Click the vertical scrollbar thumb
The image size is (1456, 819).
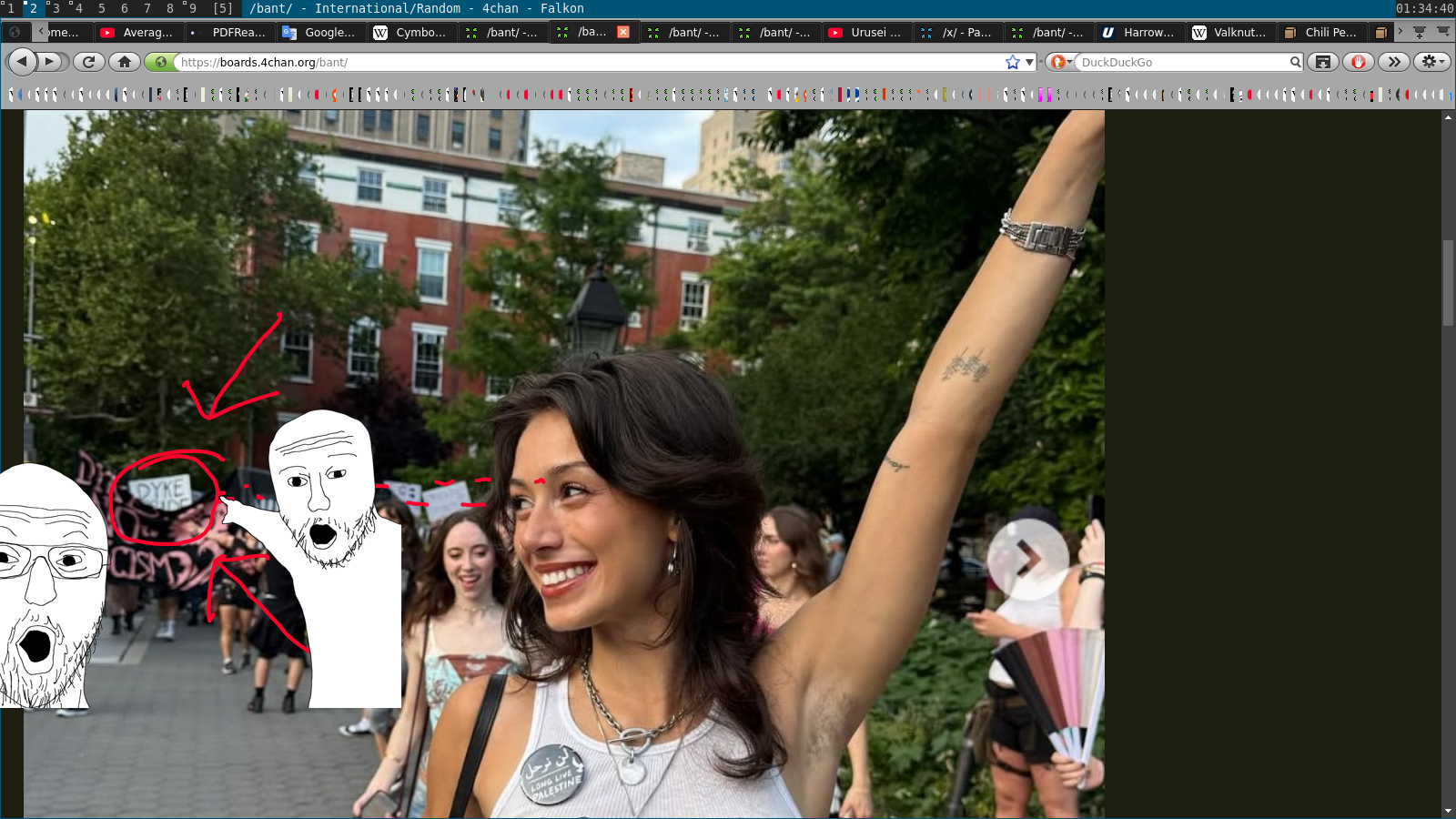[1448, 282]
